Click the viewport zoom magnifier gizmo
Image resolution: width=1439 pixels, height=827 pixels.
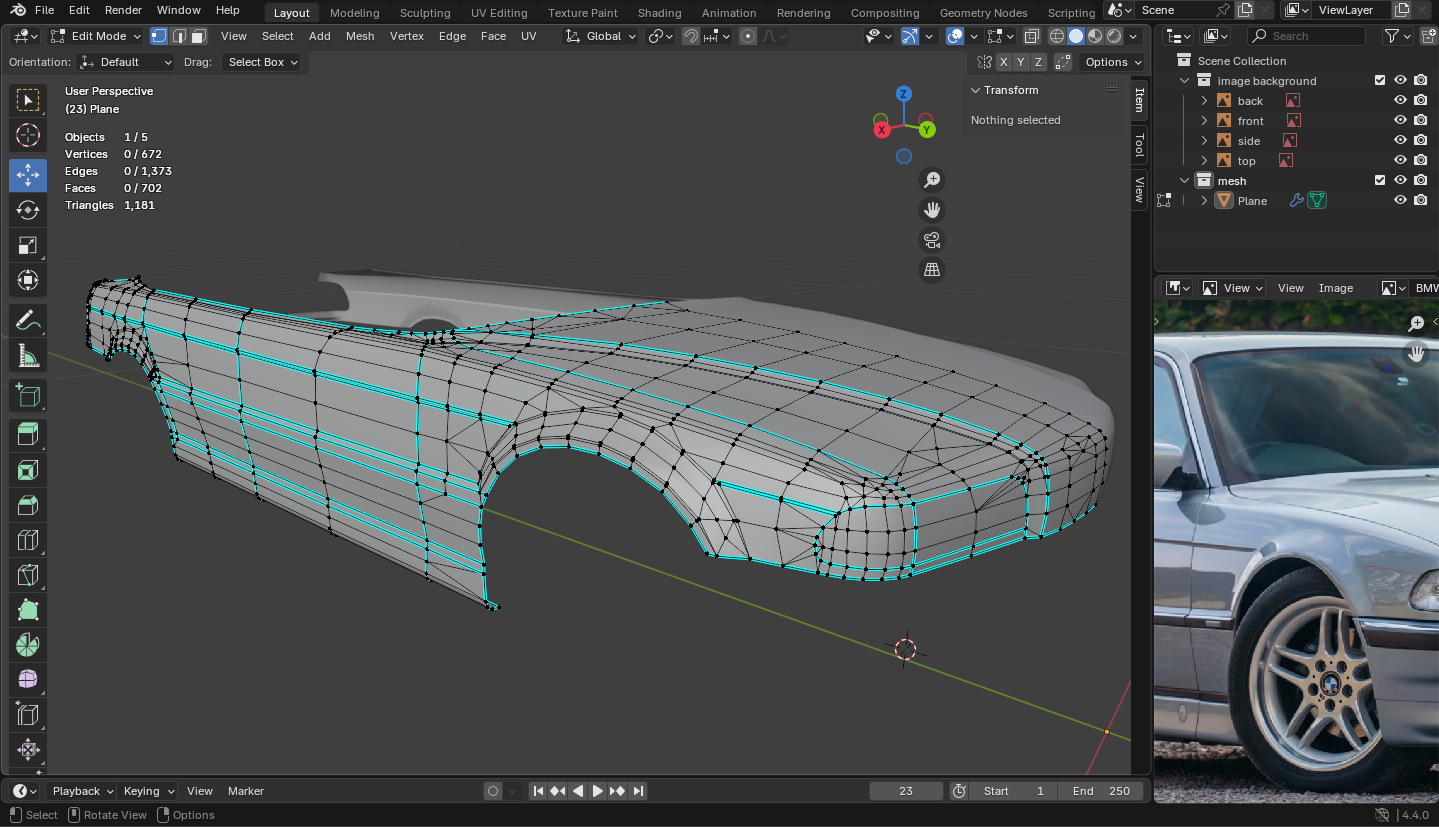[x=932, y=180]
